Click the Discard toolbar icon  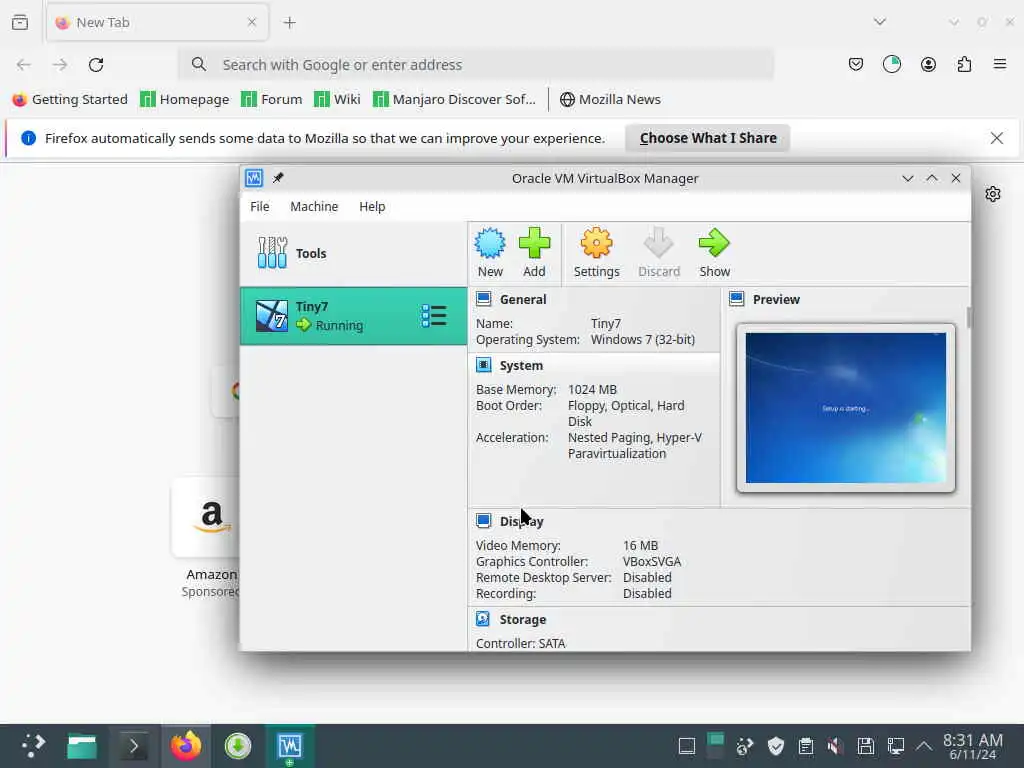tap(658, 244)
